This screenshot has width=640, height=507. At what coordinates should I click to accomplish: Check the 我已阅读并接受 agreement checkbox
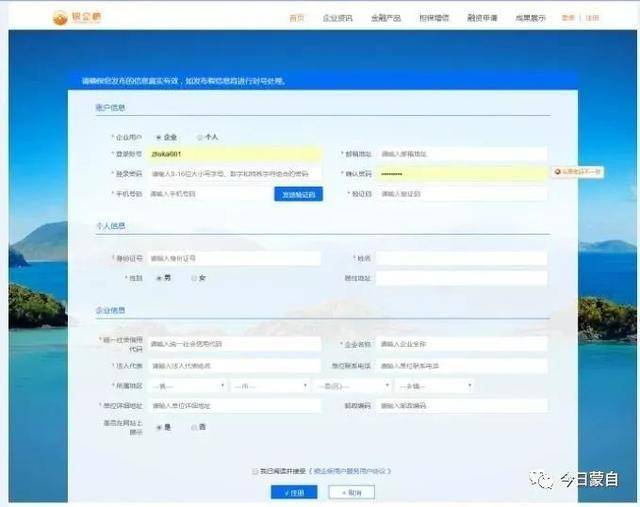(255, 470)
